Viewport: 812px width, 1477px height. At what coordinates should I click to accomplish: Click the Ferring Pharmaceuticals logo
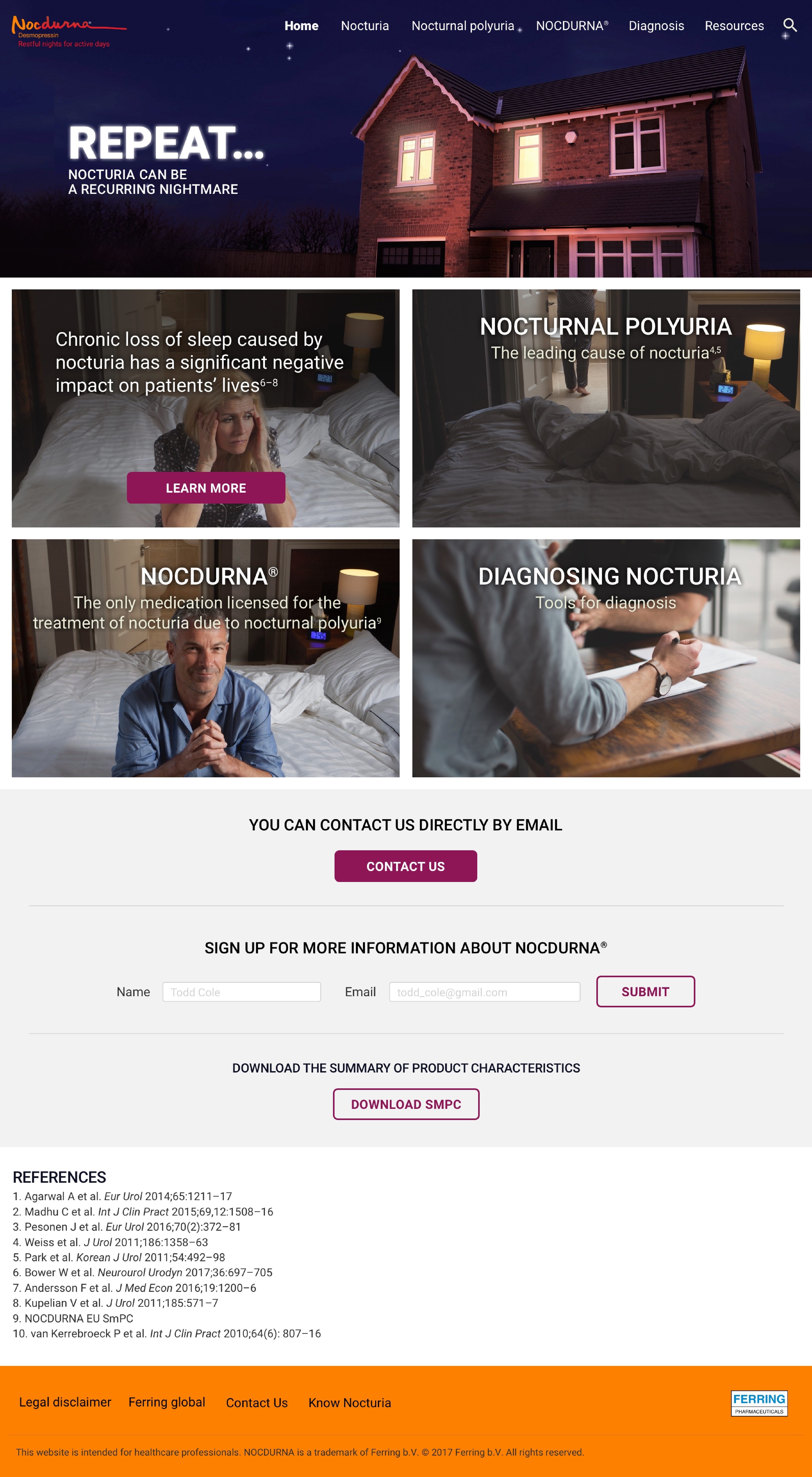click(759, 1403)
